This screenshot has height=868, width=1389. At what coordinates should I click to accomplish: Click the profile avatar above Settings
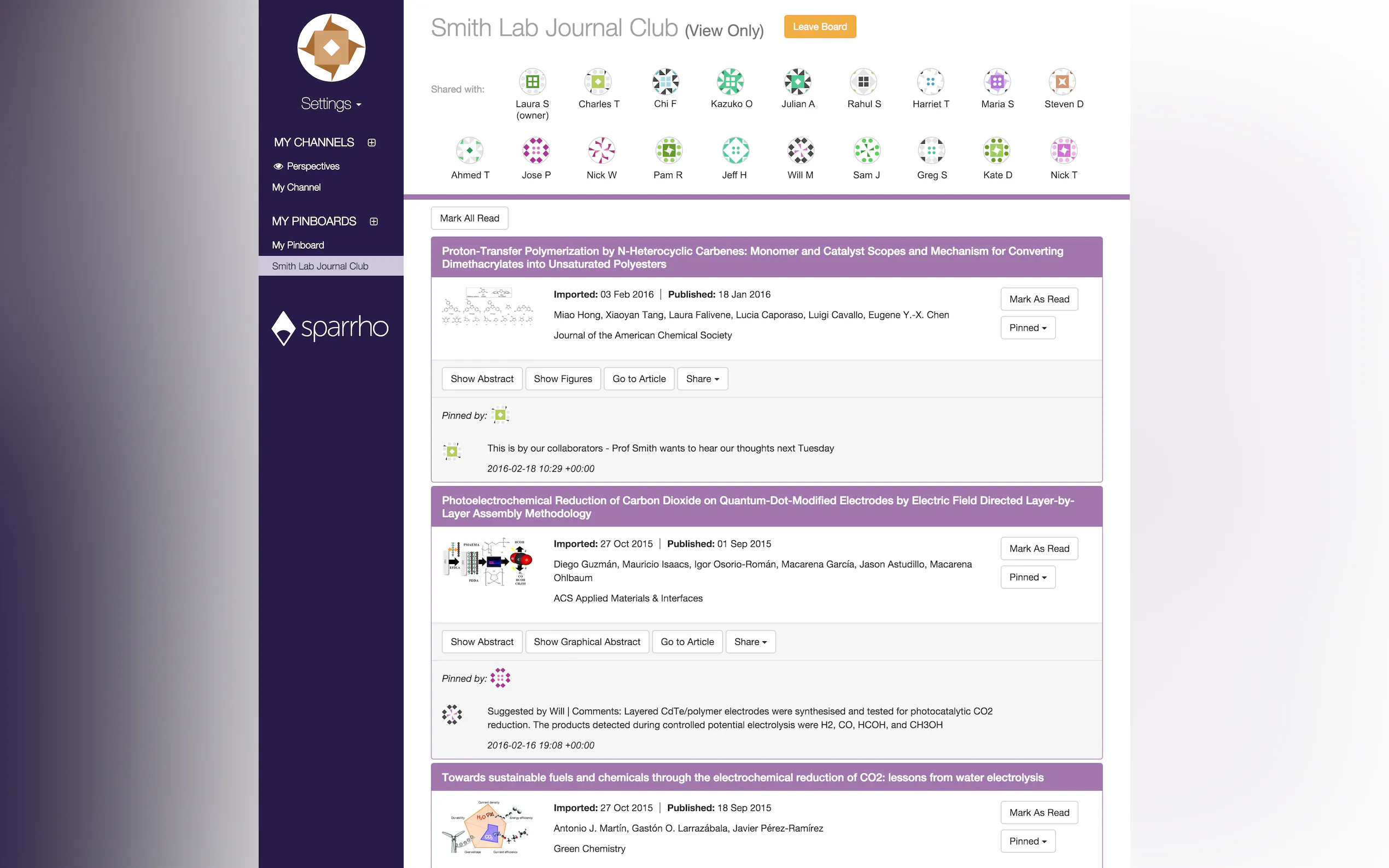pyautogui.click(x=331, y=48)
